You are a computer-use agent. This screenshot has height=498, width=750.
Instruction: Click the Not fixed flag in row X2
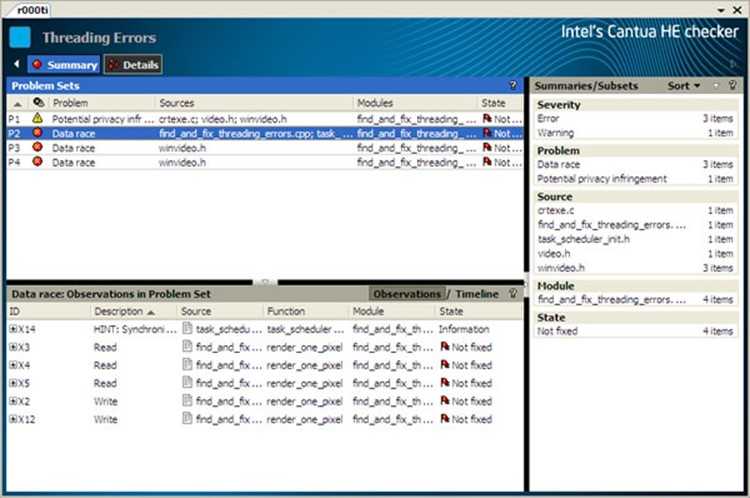[445, 400]
